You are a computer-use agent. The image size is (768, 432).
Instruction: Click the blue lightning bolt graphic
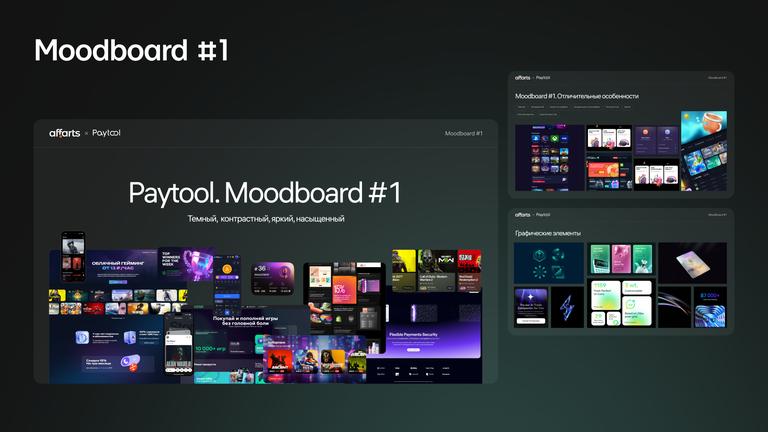coord(568,307)
